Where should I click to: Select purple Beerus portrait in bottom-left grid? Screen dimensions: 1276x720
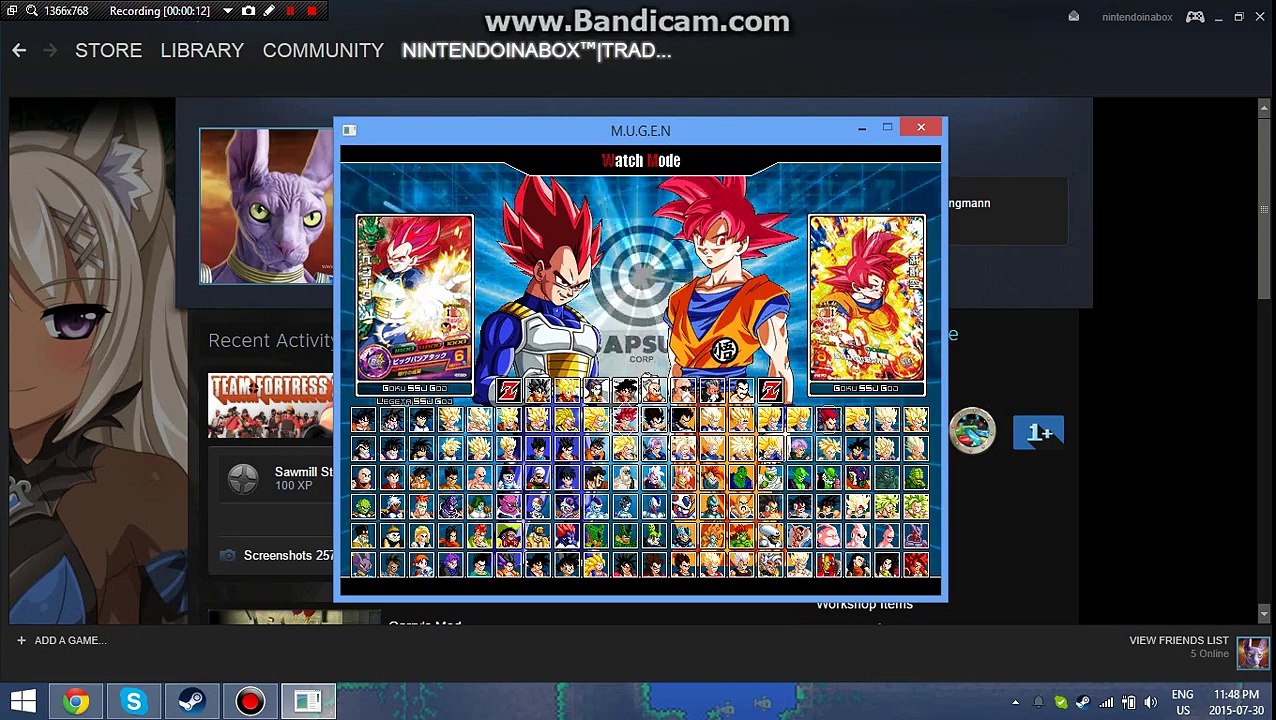[363, 565]
